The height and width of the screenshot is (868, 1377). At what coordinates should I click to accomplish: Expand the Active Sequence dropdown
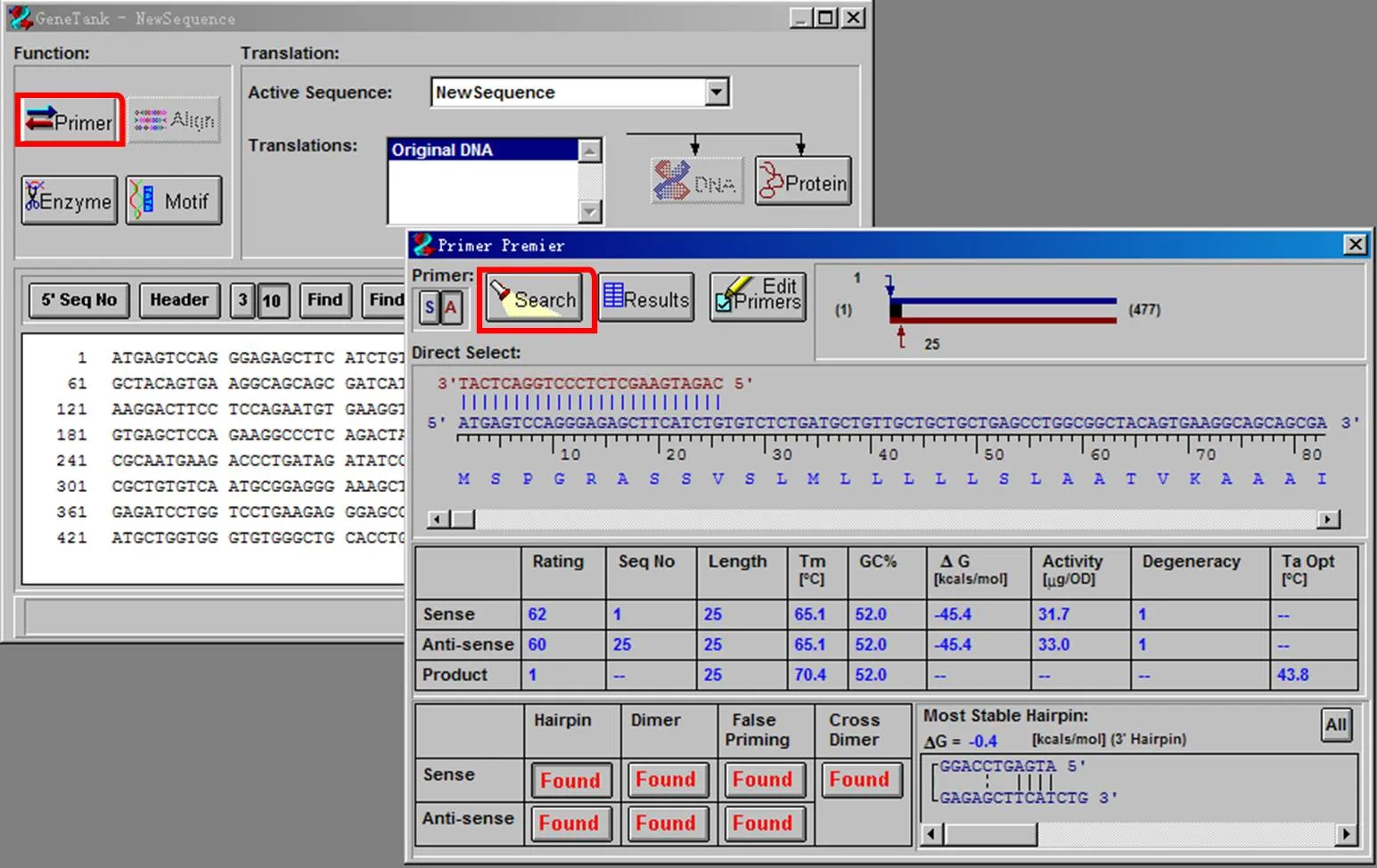[x=717, y=92]
